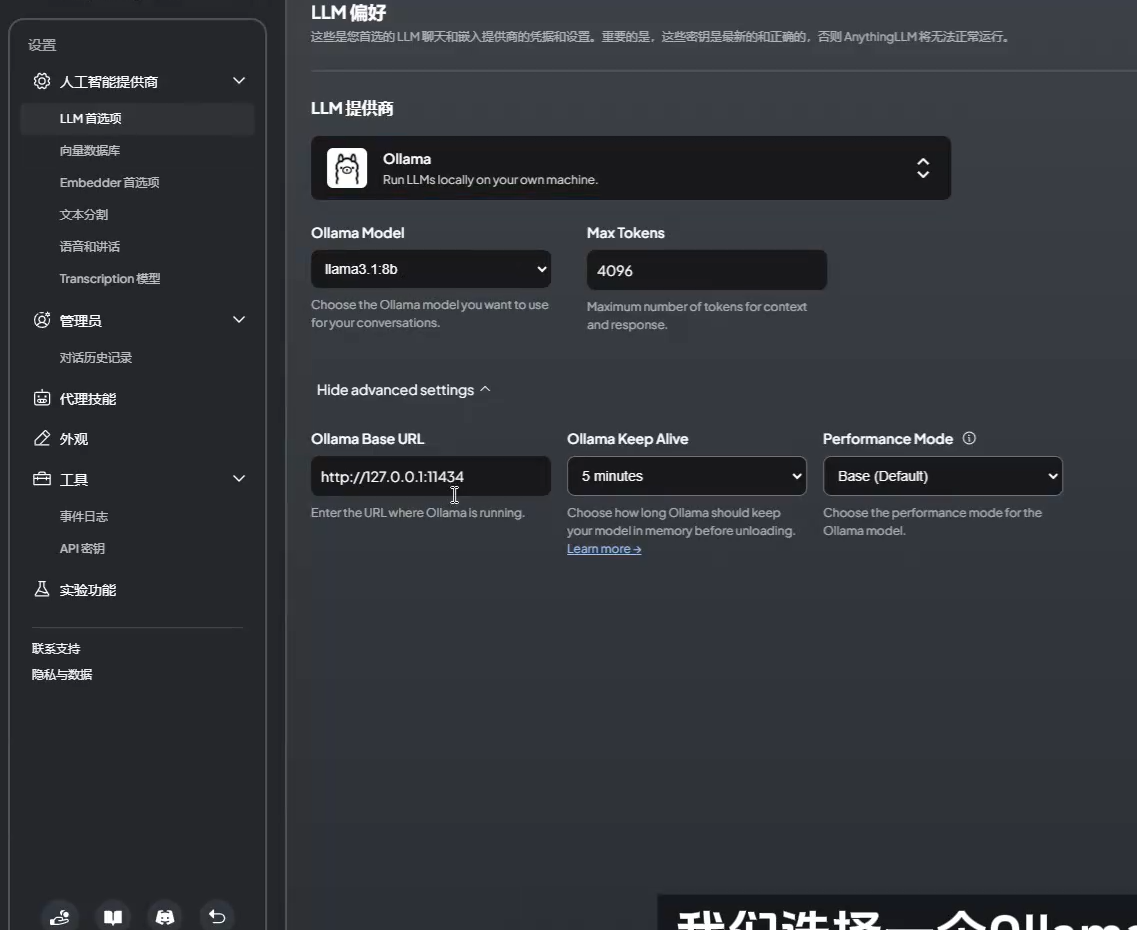Open 向量数据库 settings page
1137x930 pixels.
point(90,150)
